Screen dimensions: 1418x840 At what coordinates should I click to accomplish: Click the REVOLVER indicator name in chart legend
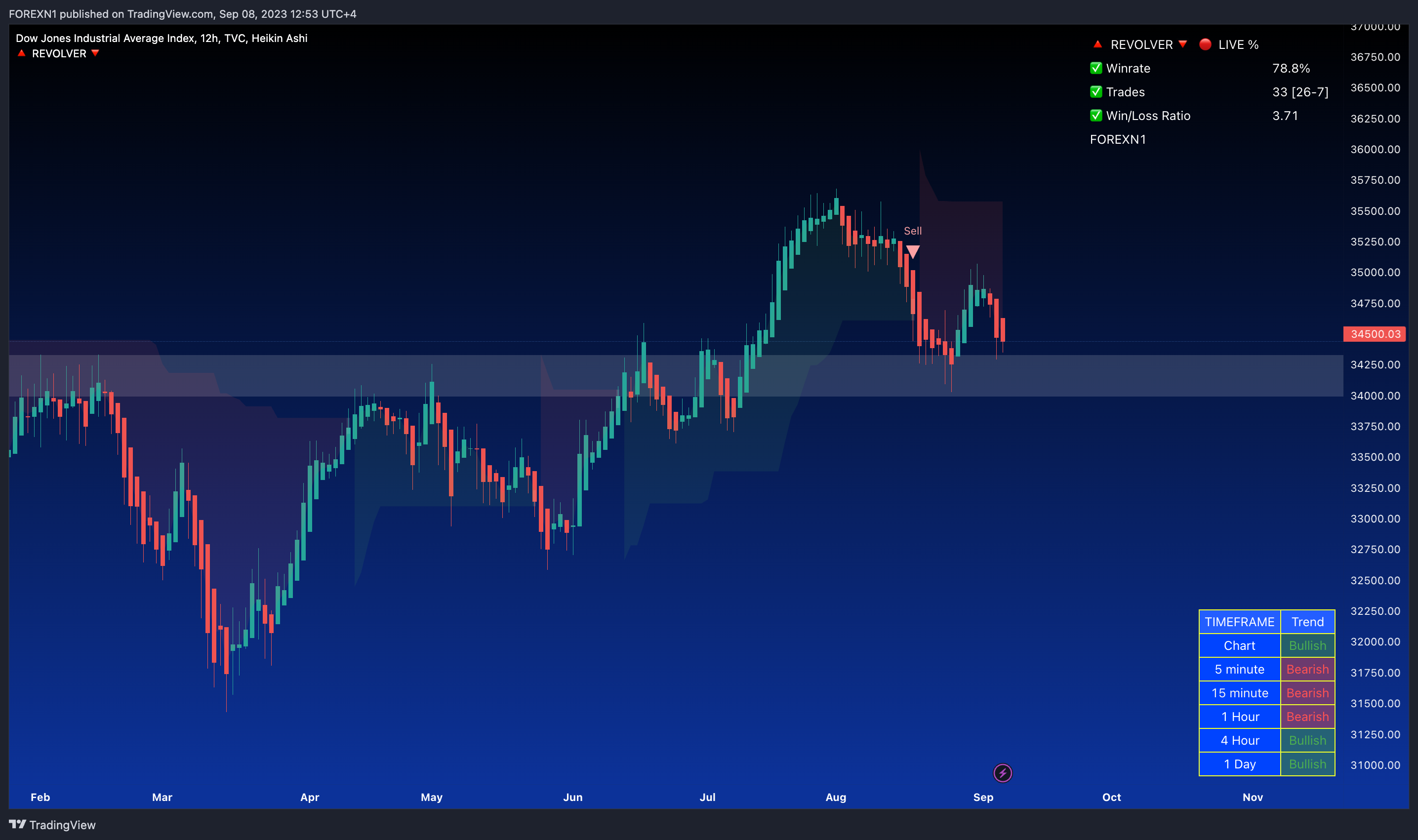click(59, 53)
